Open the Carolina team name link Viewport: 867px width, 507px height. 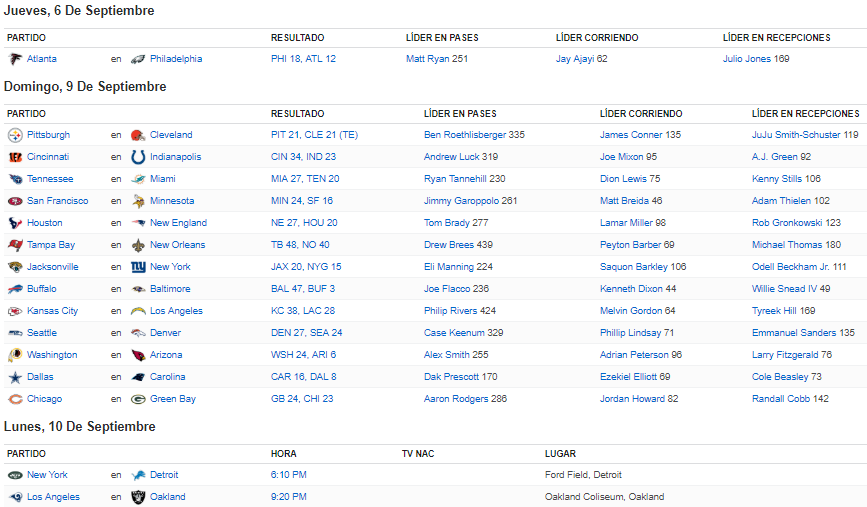(x=168, y=377)
